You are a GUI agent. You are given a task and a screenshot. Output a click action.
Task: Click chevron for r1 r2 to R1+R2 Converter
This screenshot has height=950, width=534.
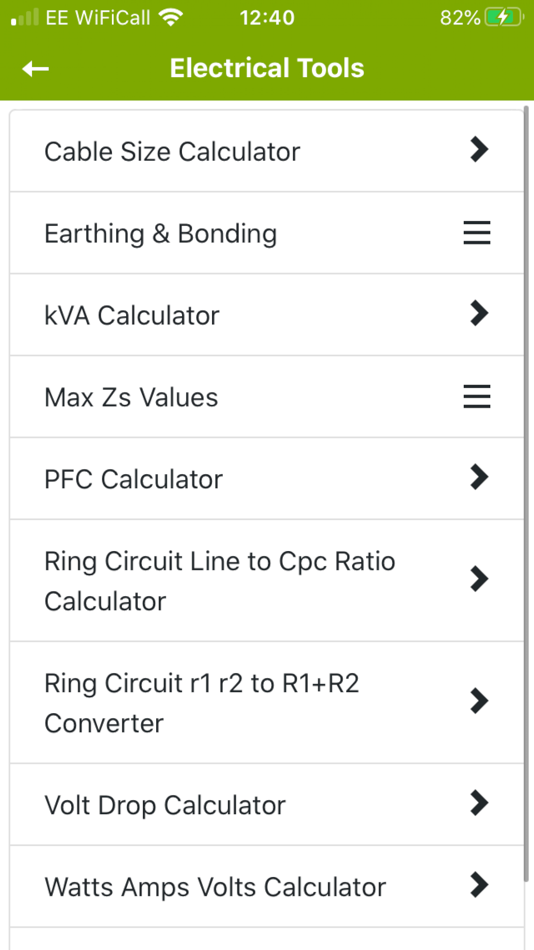click(479, 701)
